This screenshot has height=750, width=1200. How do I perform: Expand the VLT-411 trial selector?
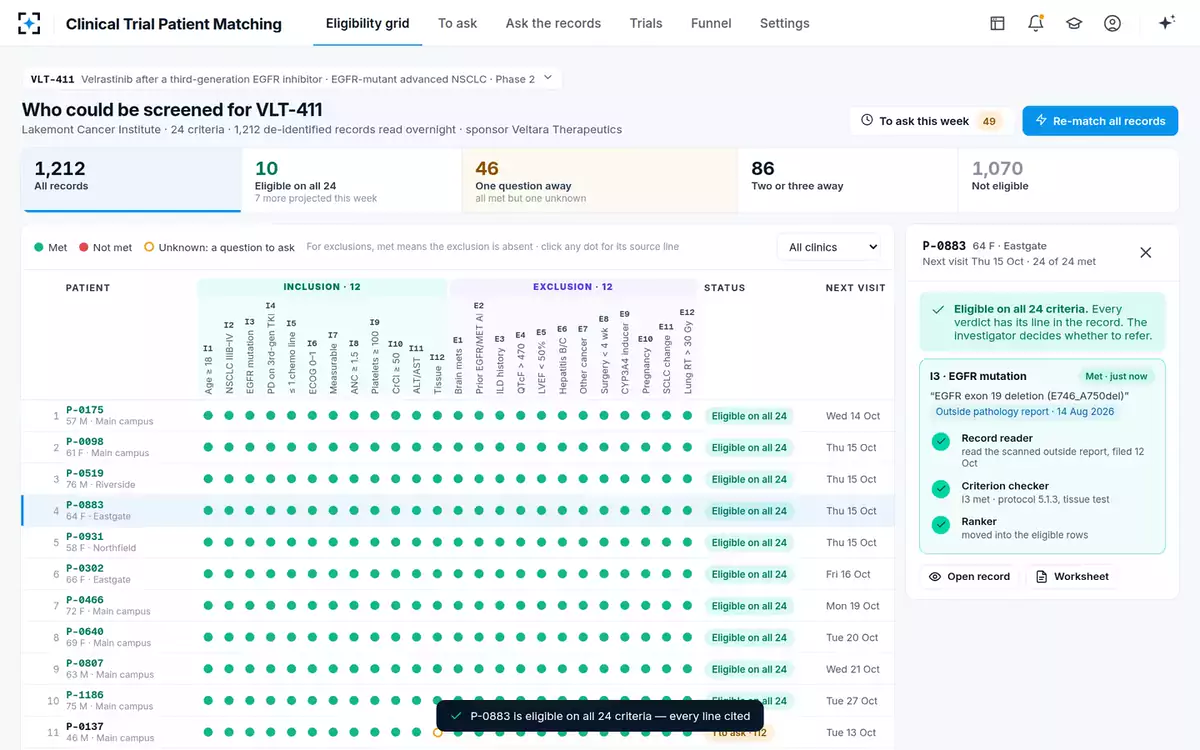[x=292, y=79]
